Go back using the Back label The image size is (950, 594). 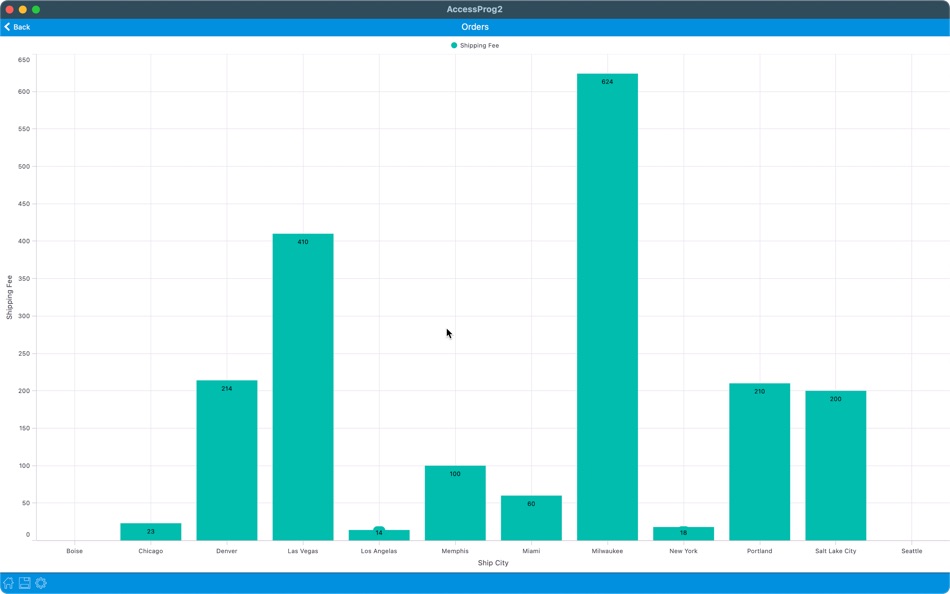point(22,27)
